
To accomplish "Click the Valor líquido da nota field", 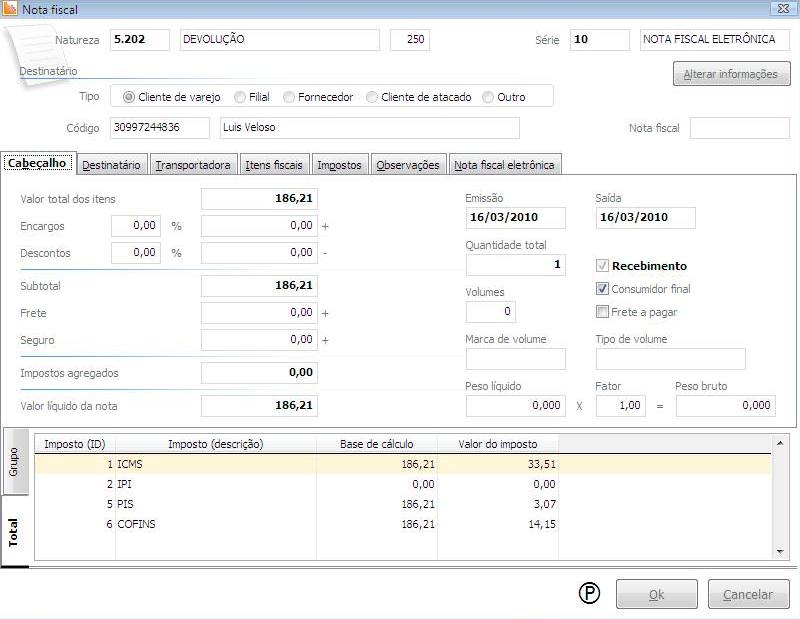I will coord(259,406).
